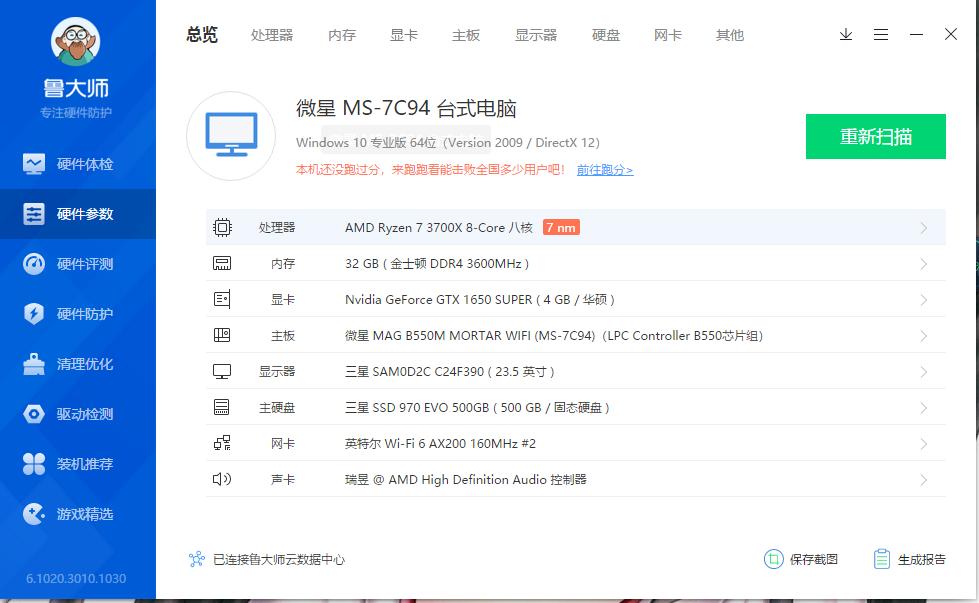Screen dimensions: 979x603
Task: Switch to the 硬盘 tab
Action: pyautogui.click(x=606, y=35)
